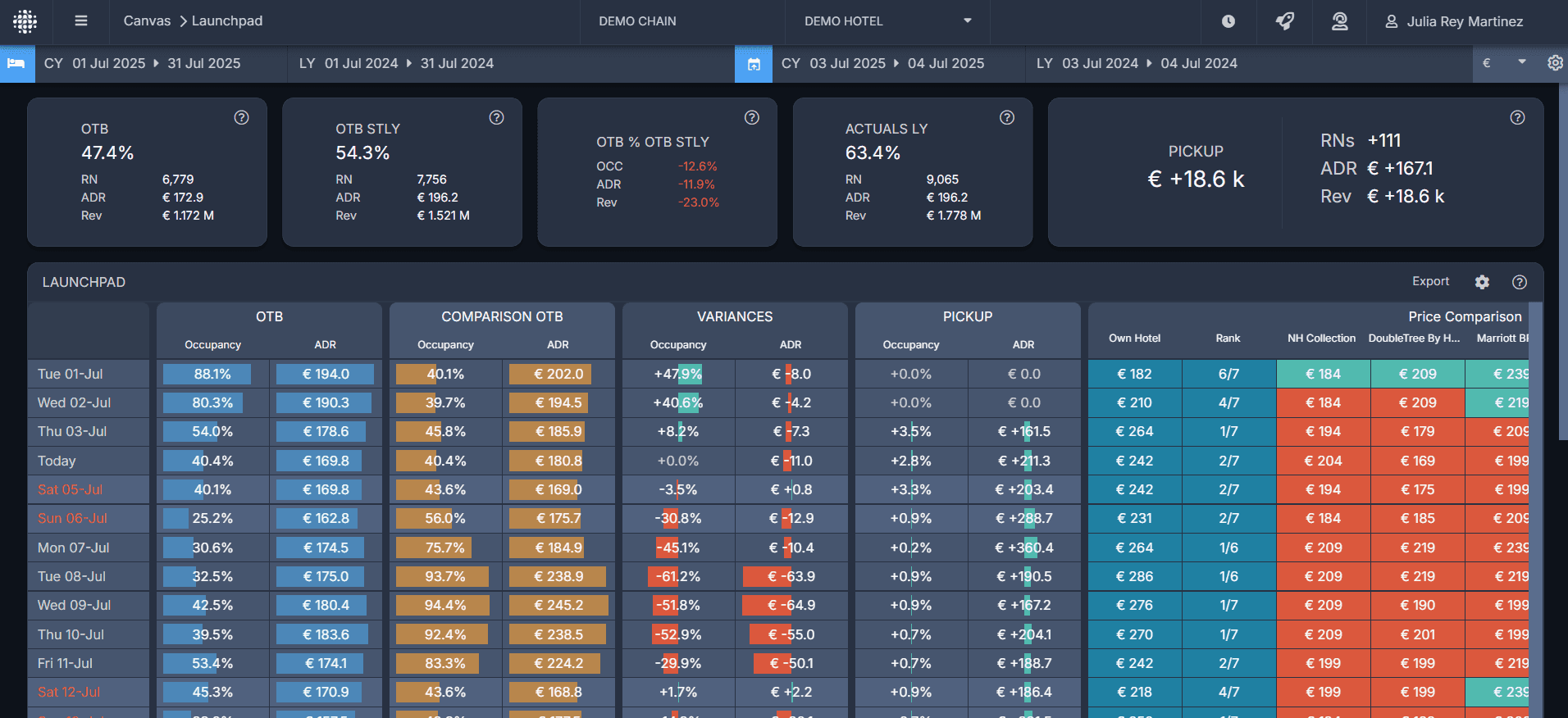Select the Sat 05-Jul row label
Viewport: 1568px width, 718px height.
71,489
